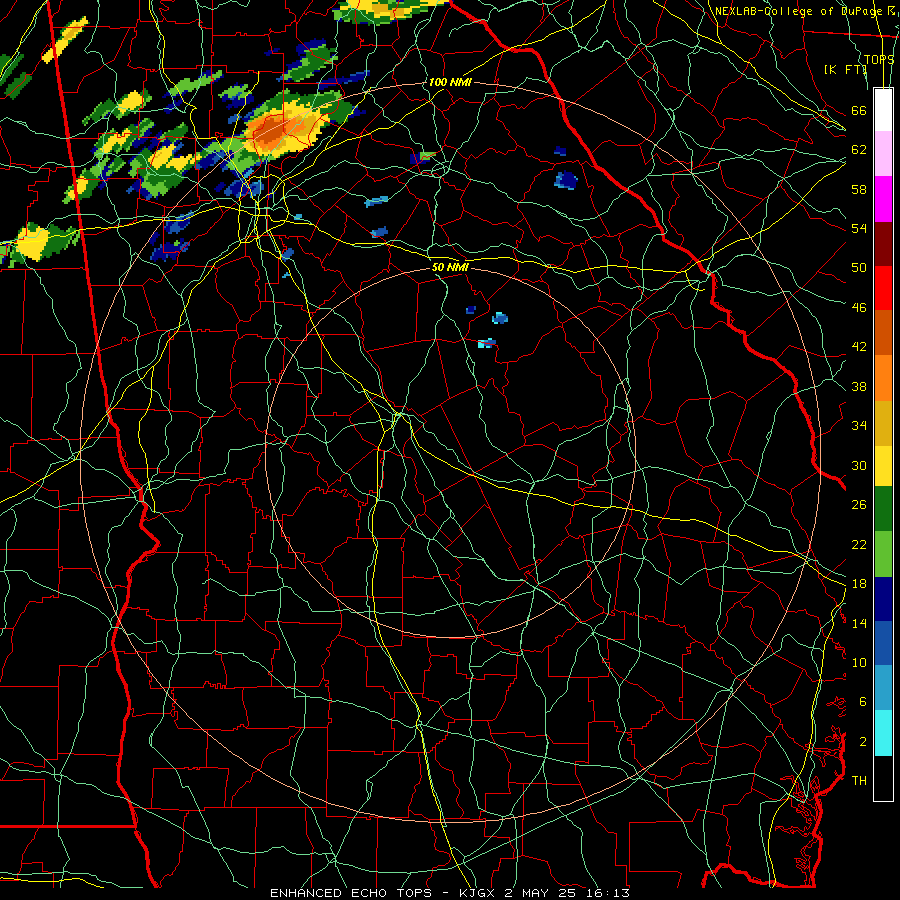Image resolution: width=900 pixels, height=900 pixels.
Task: Click the '22' value on the legend
Action: click(x=859, y=544)
